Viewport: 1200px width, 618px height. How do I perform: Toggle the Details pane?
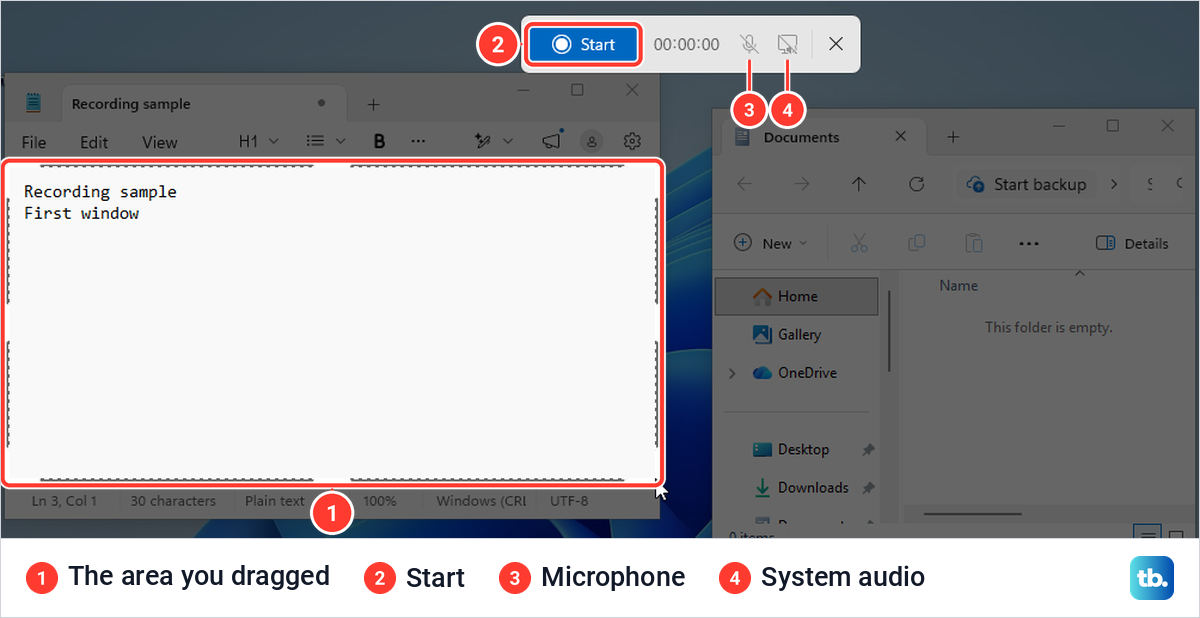1132,243
